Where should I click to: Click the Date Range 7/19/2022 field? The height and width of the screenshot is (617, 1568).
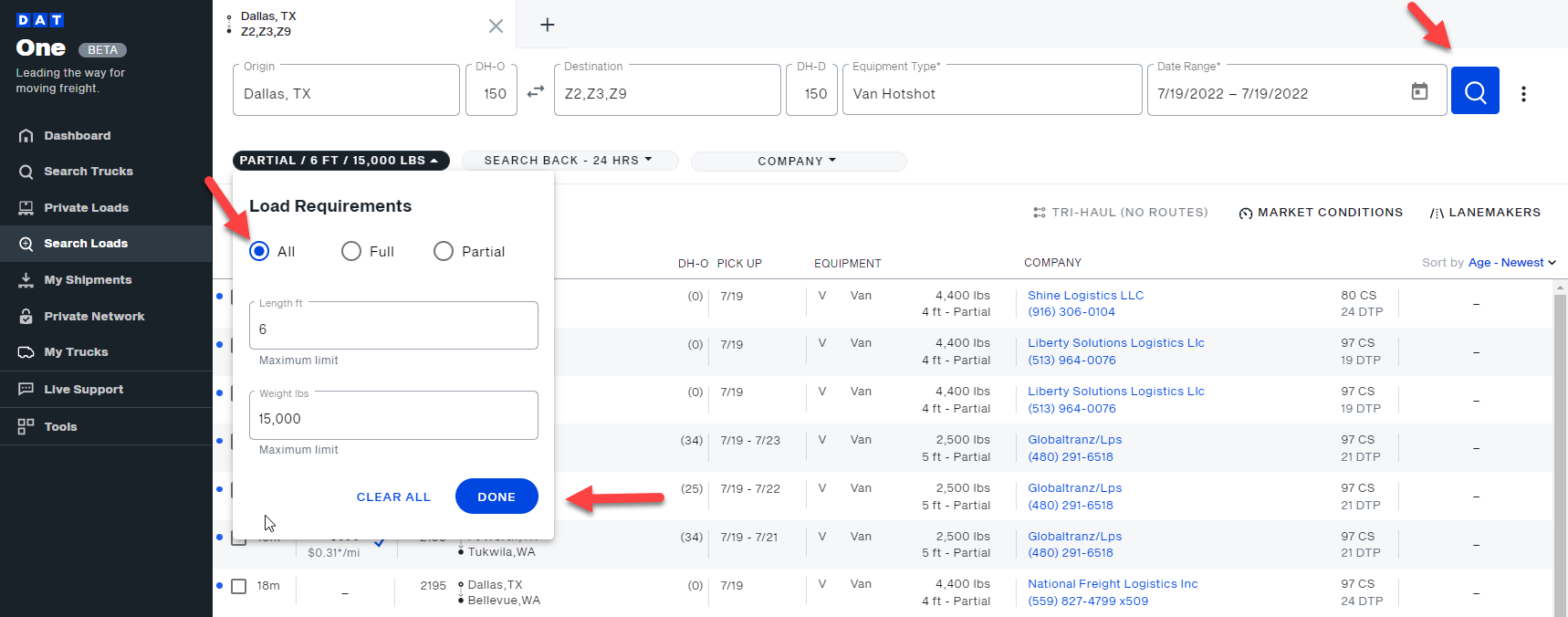1296,90
